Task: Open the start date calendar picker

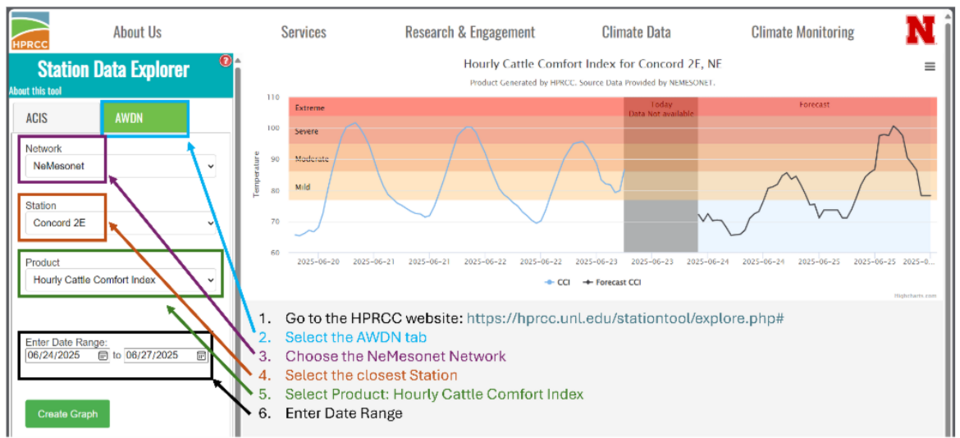Action: point(102,355)
